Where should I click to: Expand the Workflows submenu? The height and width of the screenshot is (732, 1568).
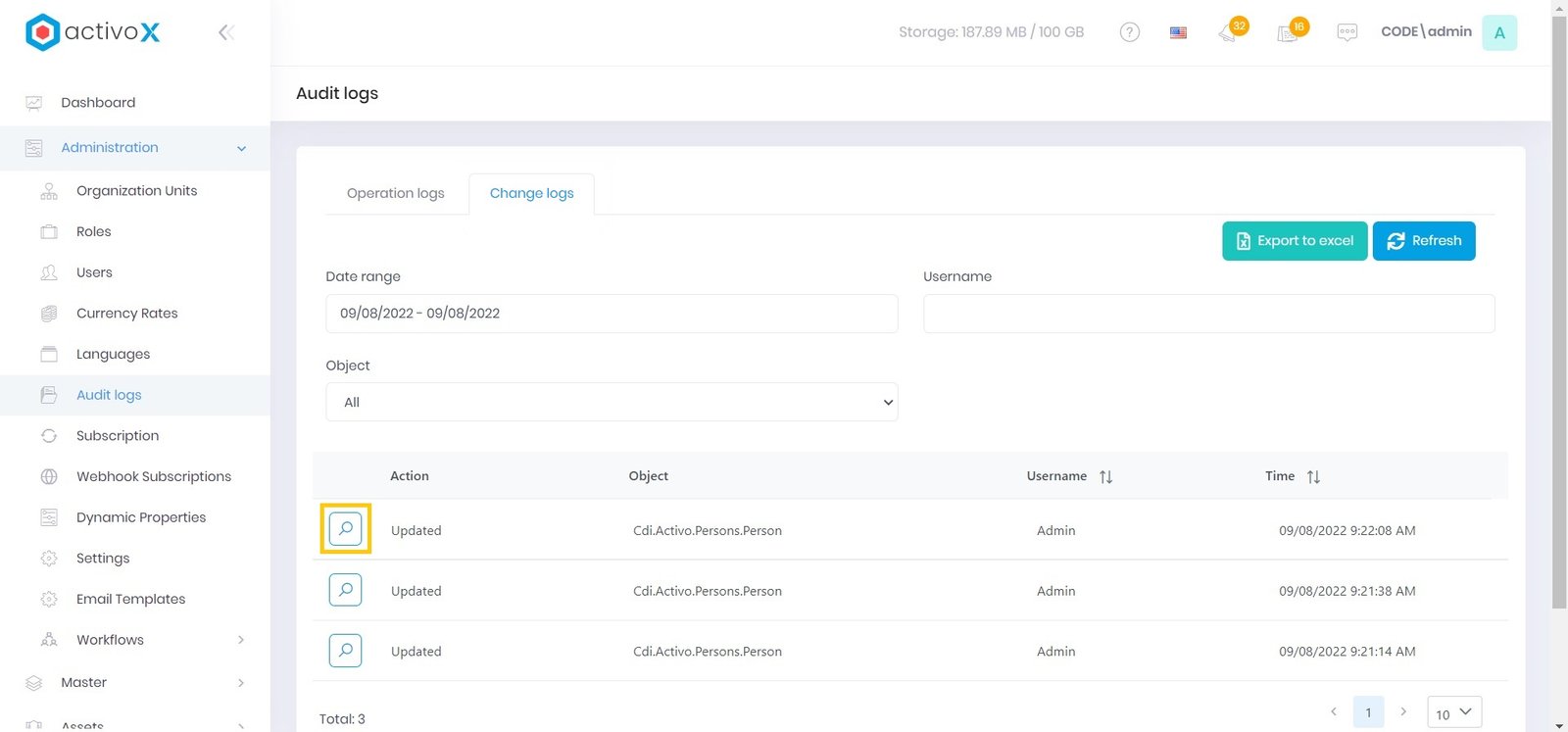point(240,640)
